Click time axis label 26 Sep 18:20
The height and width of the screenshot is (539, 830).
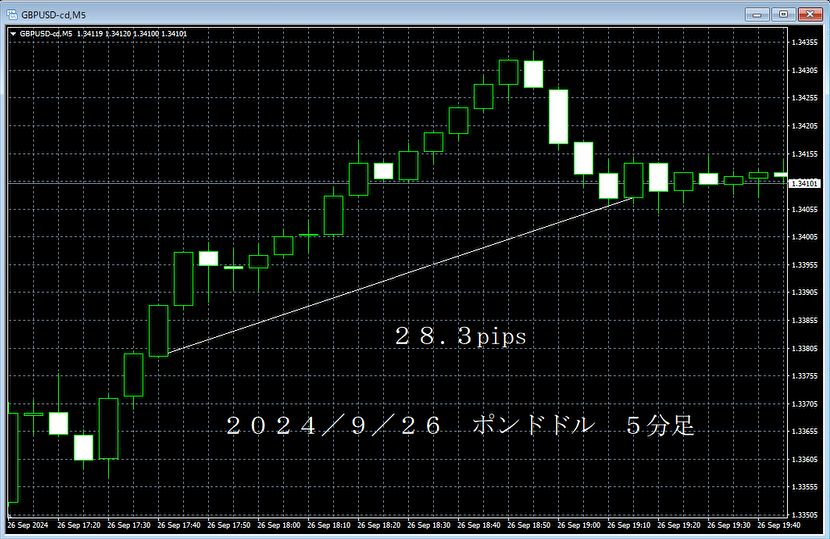click(378, 525)
